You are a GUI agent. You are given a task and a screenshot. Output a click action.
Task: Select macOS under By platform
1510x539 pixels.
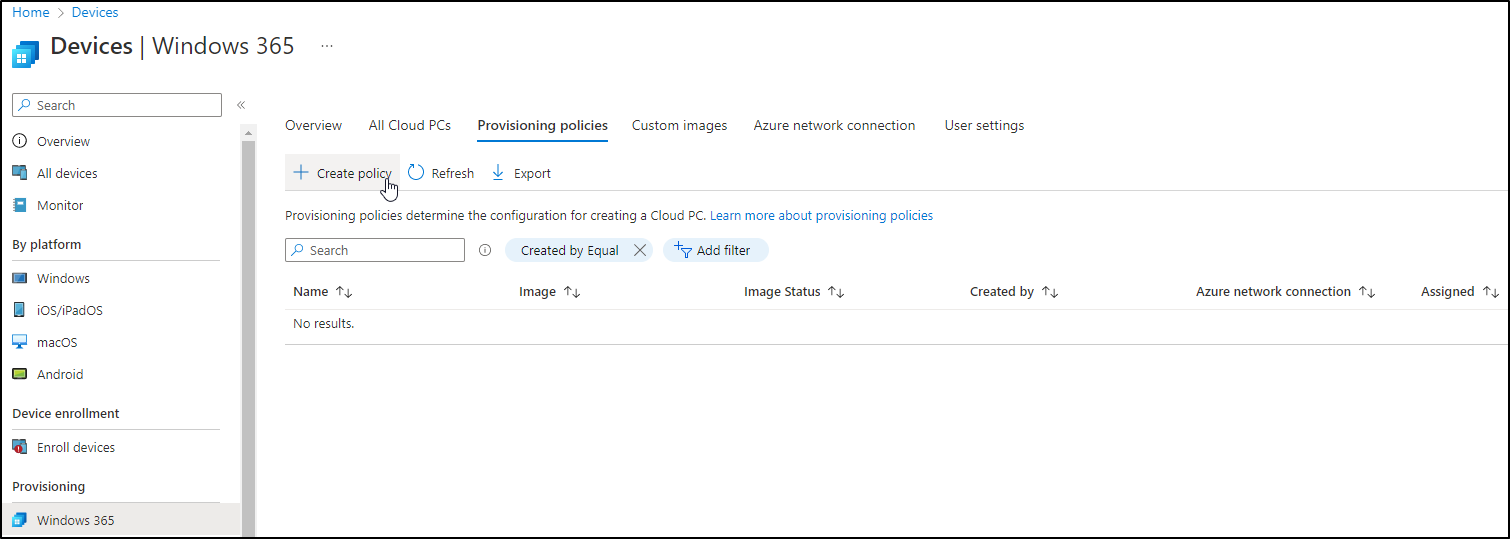click(57, 342)
